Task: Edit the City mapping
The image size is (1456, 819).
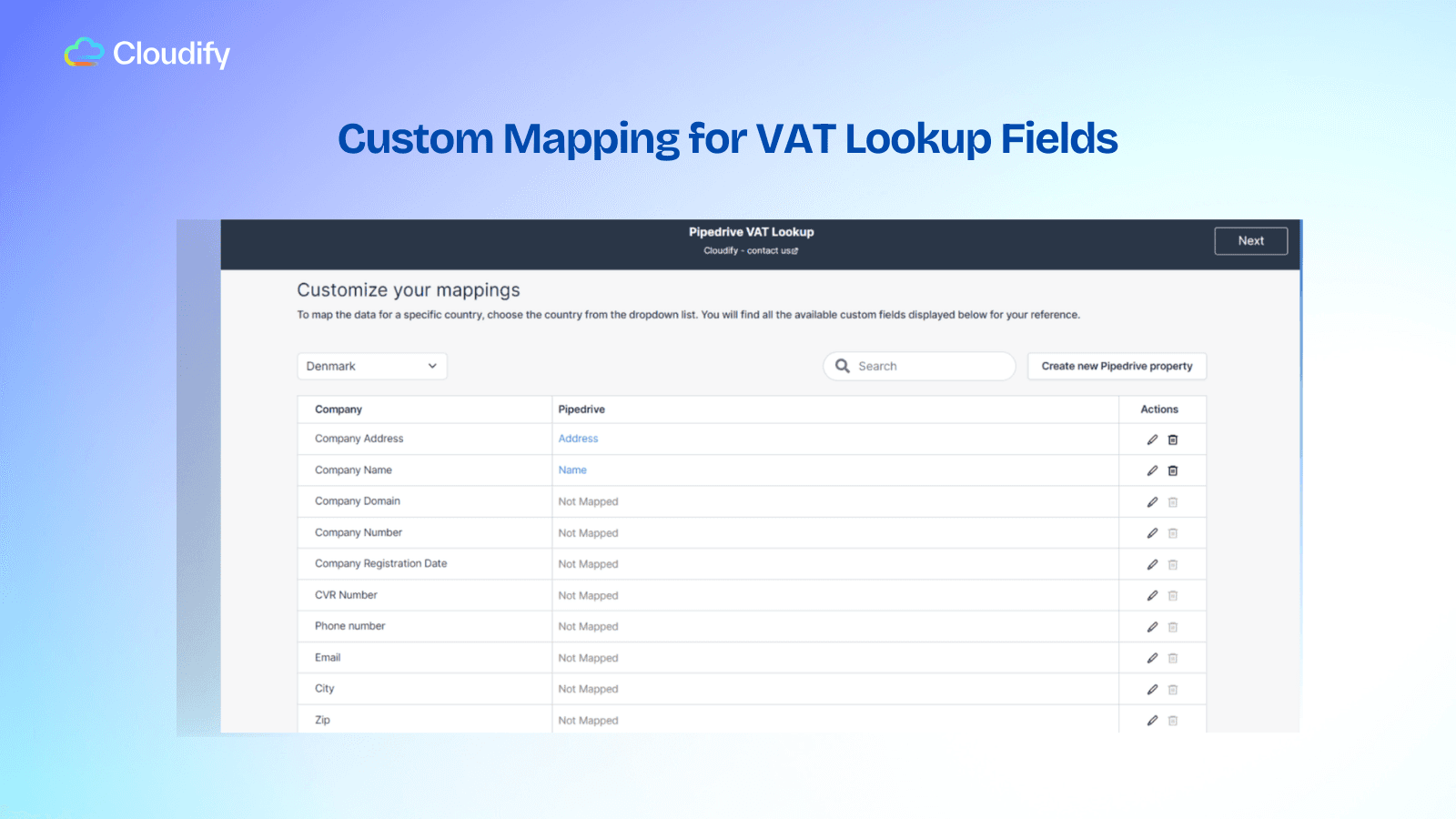Action: [1152, 690]
